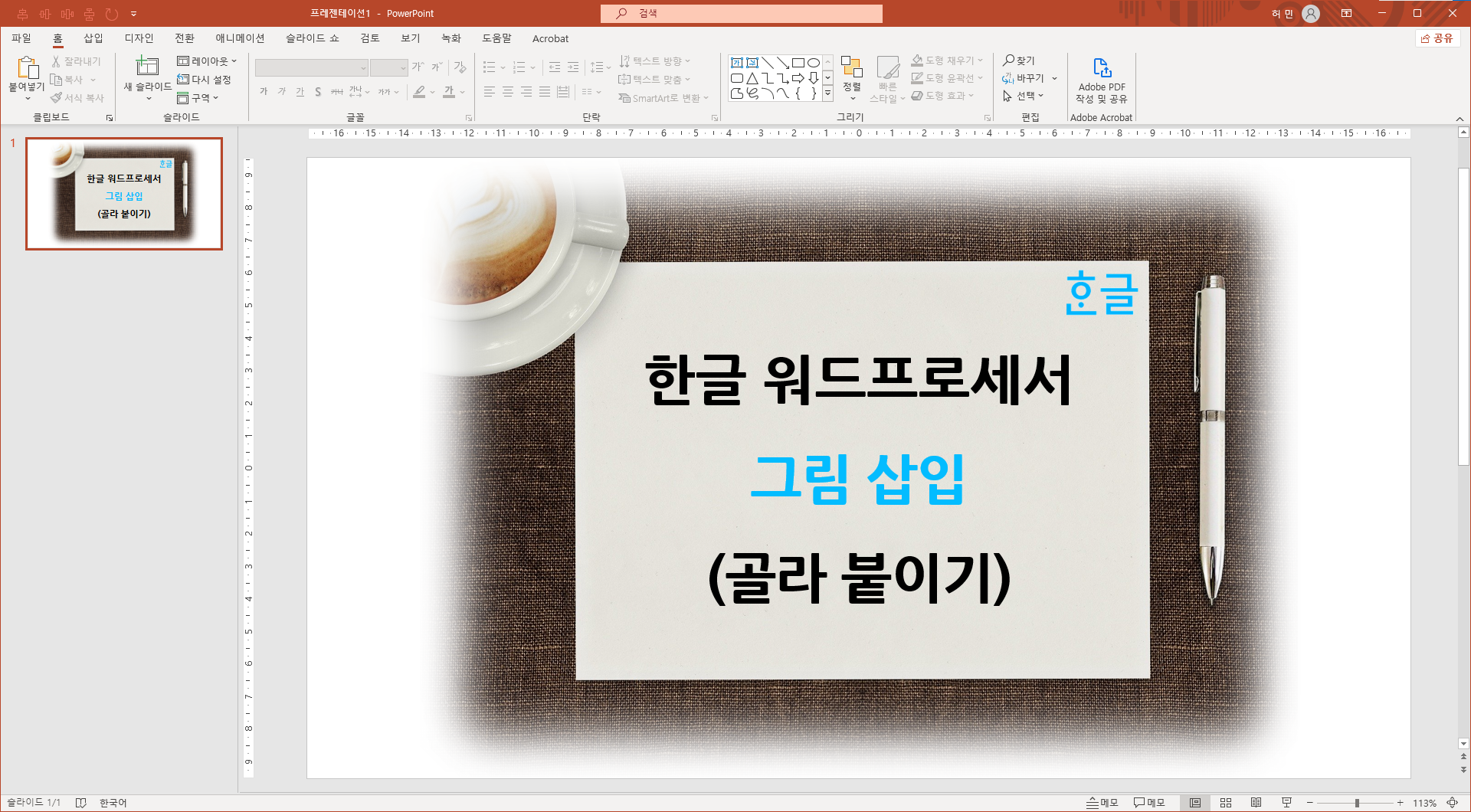Select the Isosceles Triangle shape
This screenshot has width=1471, height=812.
[x=752, y=78]
